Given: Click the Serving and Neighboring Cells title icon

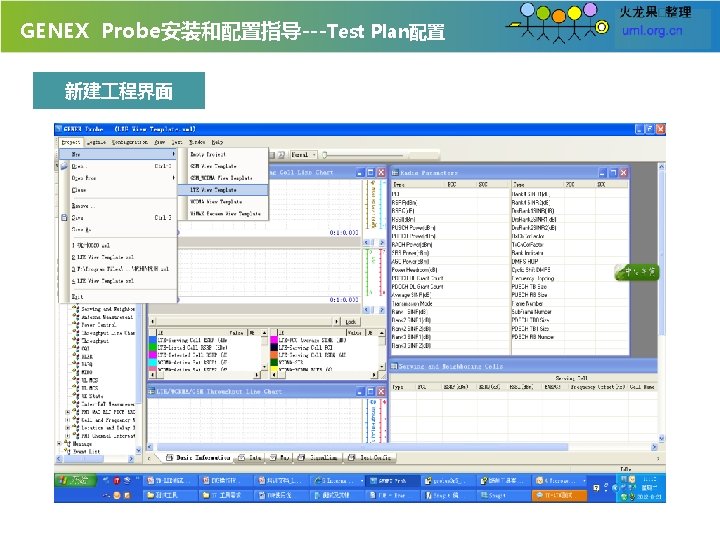Looking at the screenshot, I should (394, 366).
